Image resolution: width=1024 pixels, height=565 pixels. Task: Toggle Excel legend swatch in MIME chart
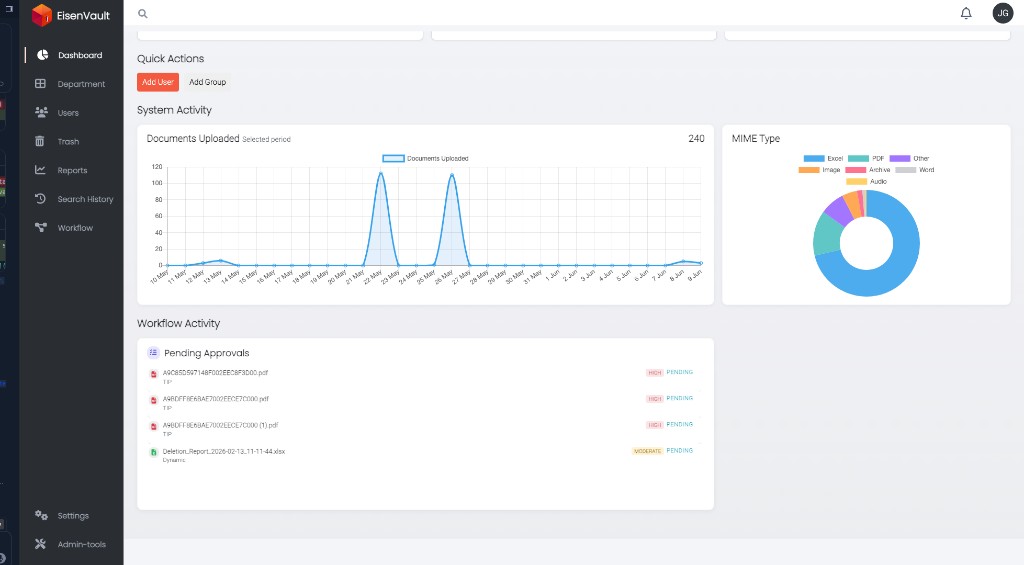coord(814,158)
